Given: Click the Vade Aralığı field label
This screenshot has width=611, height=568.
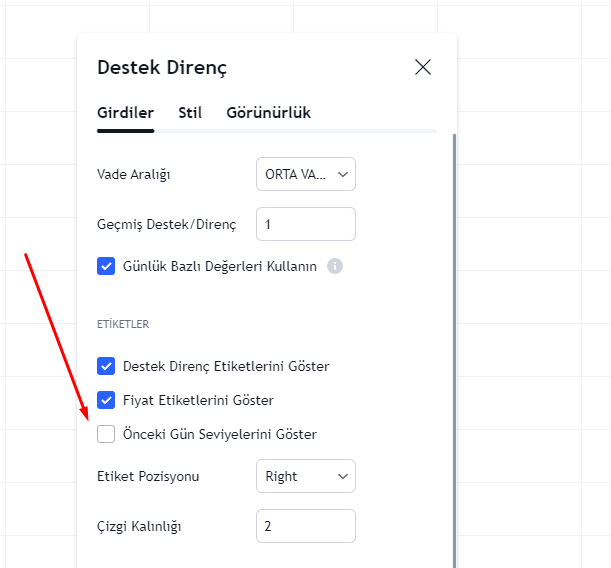Looking at the screenshot, I should tap(134, 174).
